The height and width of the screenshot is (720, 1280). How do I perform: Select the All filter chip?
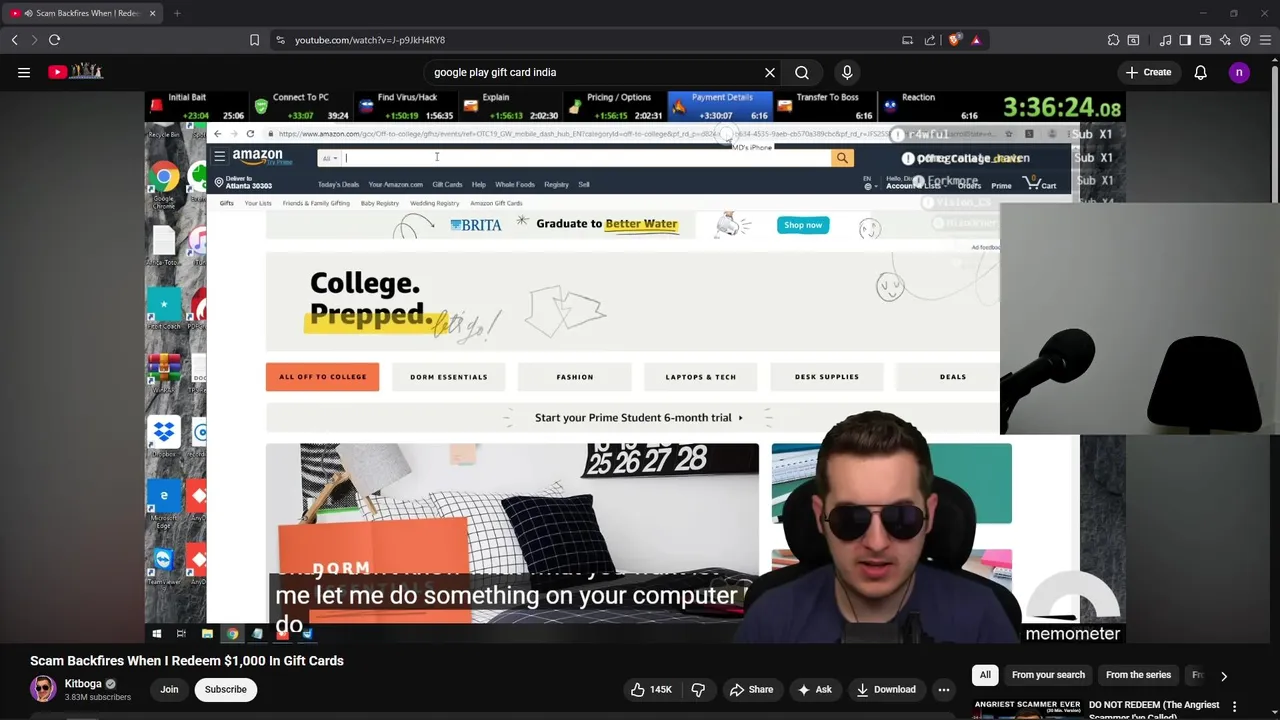[985, 675]
